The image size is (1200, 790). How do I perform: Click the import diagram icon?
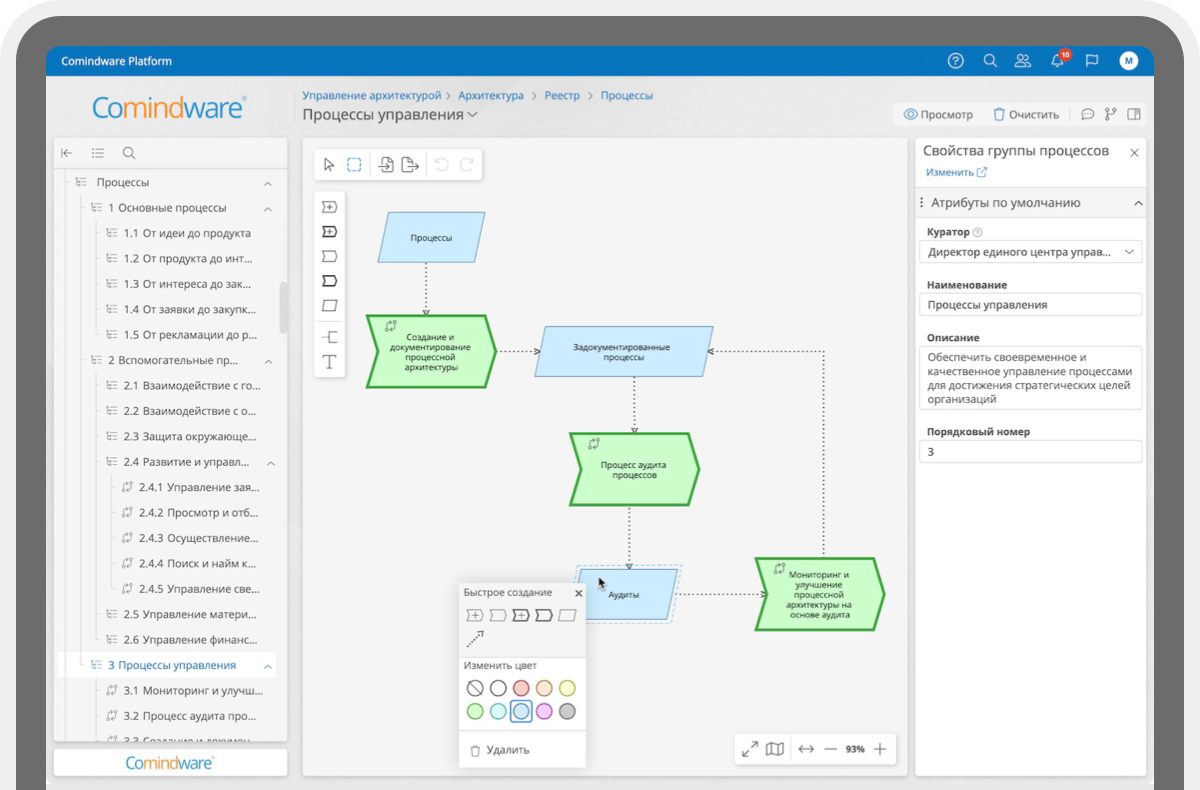(x=386, y=165)
